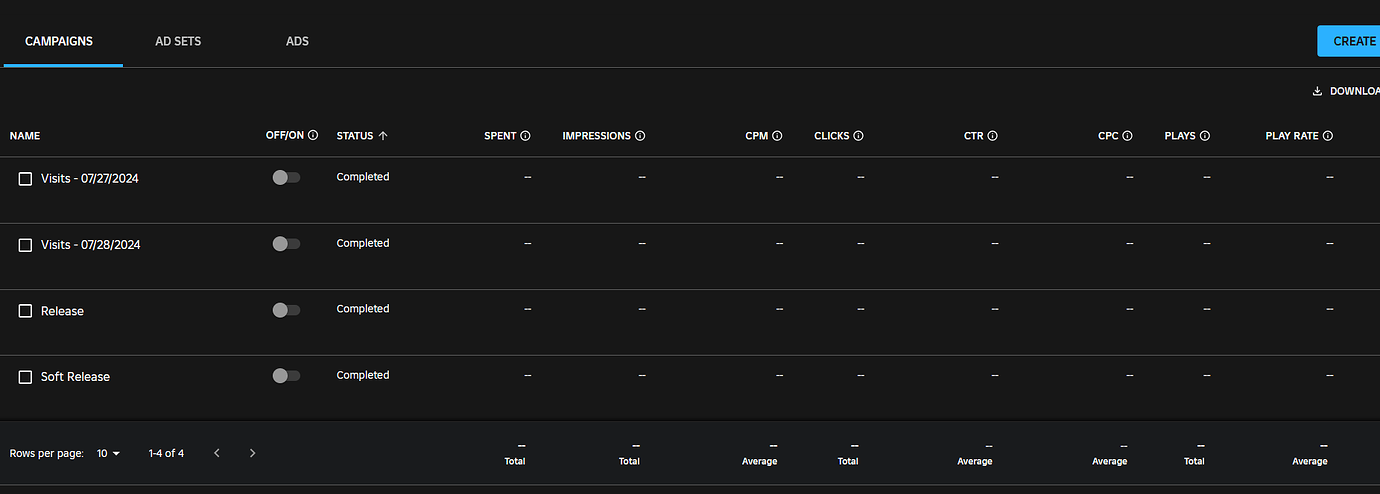
Task: Open the Soft Release campaign name
Action: coord(75,377)
